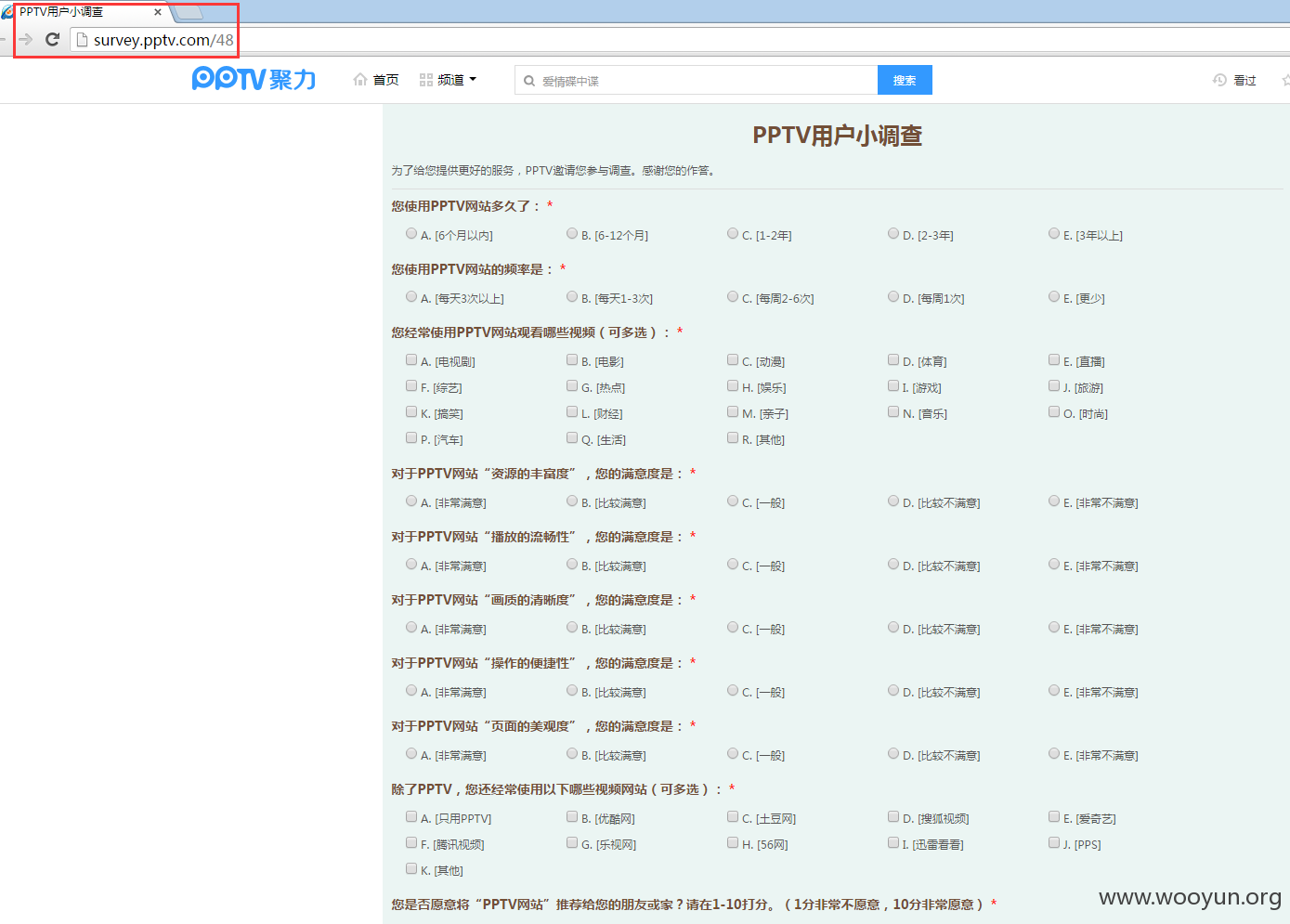Select usage duration E. [3年以上]
Viewport: 1290px width, 924px height.
pos(1054,234)
